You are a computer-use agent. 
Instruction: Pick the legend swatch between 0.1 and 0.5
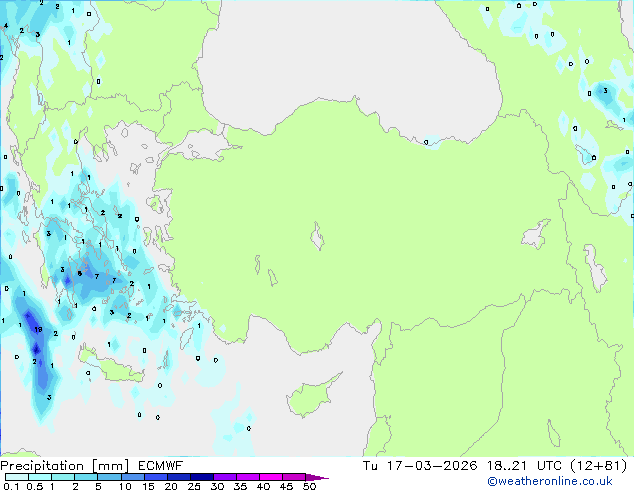17,477
